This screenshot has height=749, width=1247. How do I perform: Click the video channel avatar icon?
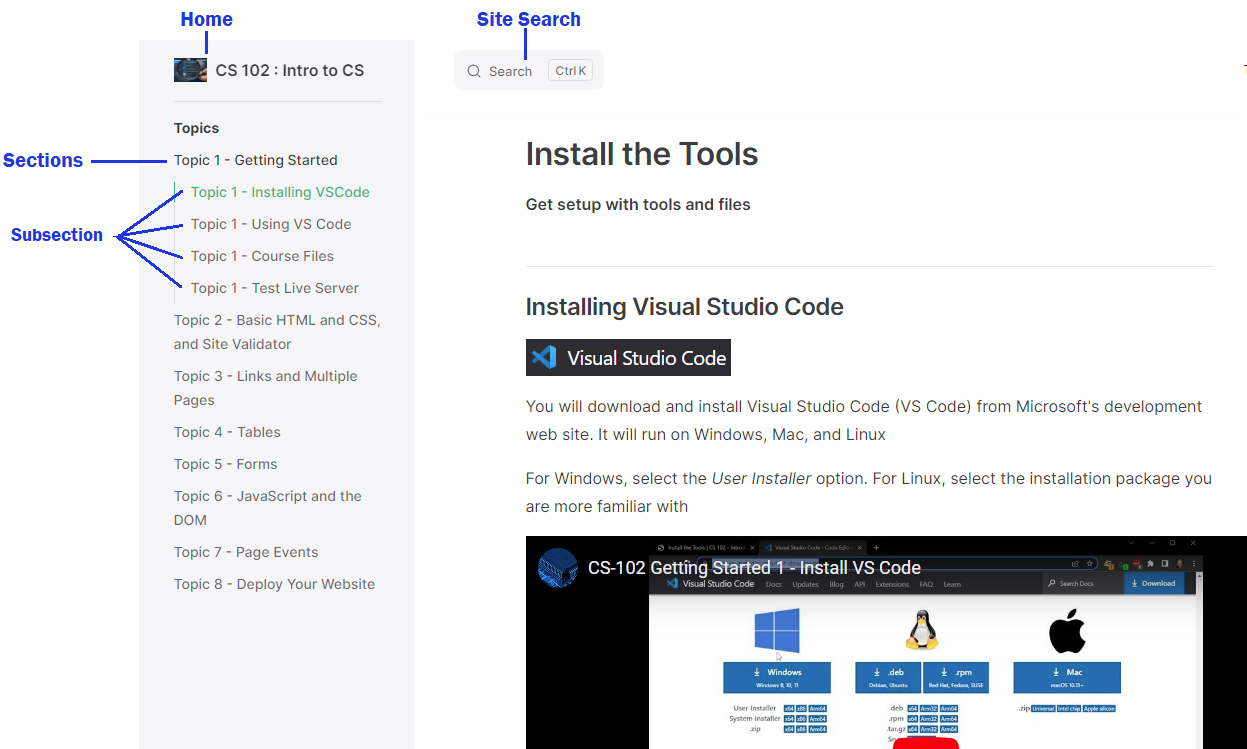(558, 568)
